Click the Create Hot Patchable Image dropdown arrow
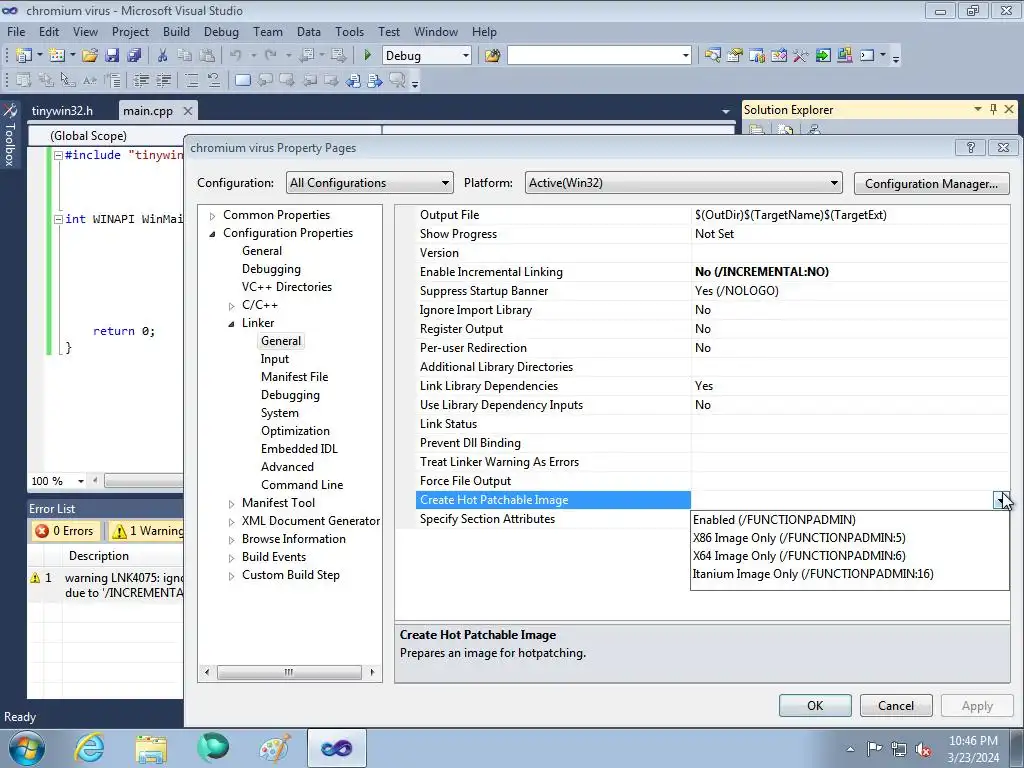Screen dimensions: 1024x768 pyautogui.click(x=1000, y=500)
